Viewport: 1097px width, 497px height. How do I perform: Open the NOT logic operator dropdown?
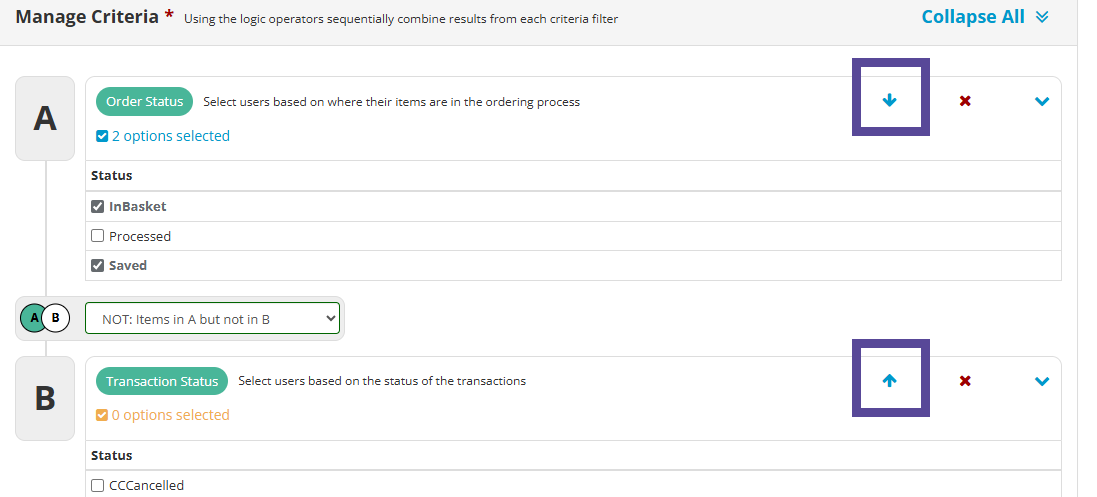[212, 318]
